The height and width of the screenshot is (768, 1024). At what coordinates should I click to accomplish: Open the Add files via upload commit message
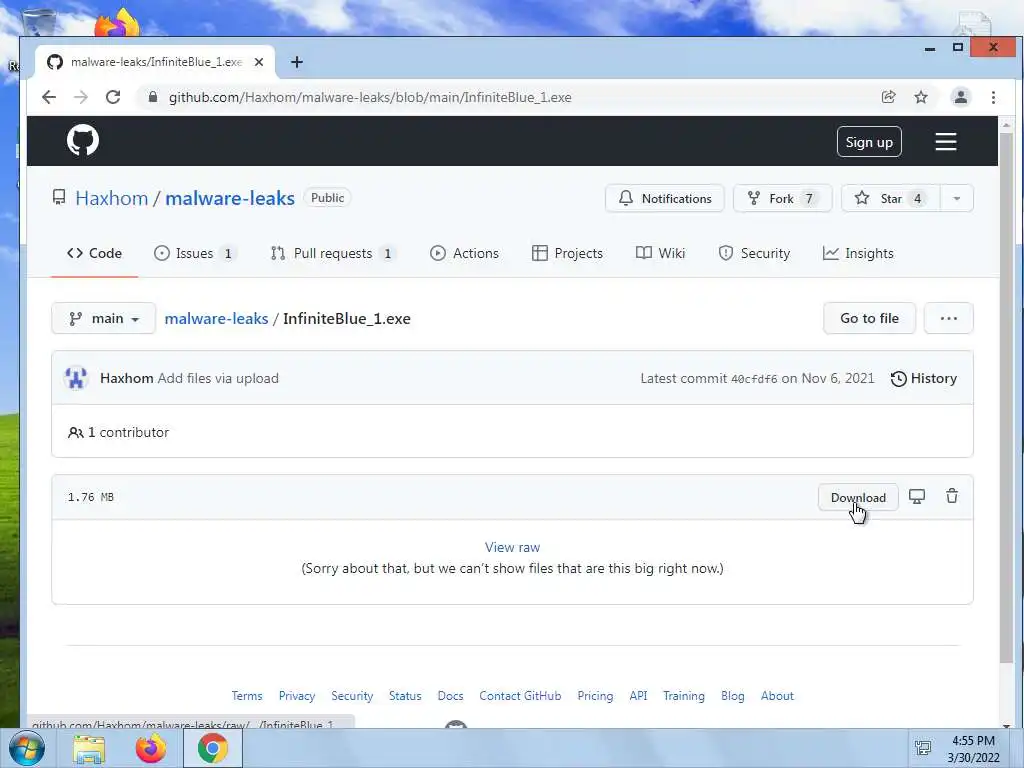click(218, 379)
